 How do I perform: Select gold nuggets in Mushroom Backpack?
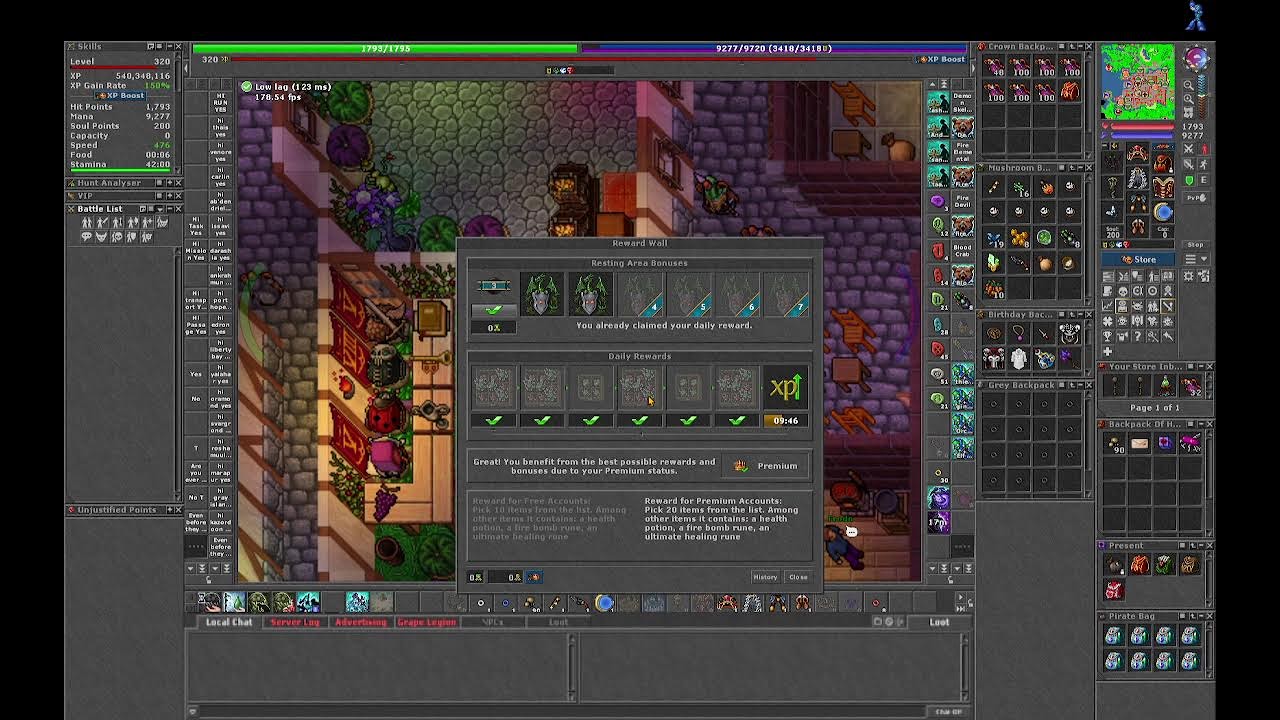point(1019,238)
